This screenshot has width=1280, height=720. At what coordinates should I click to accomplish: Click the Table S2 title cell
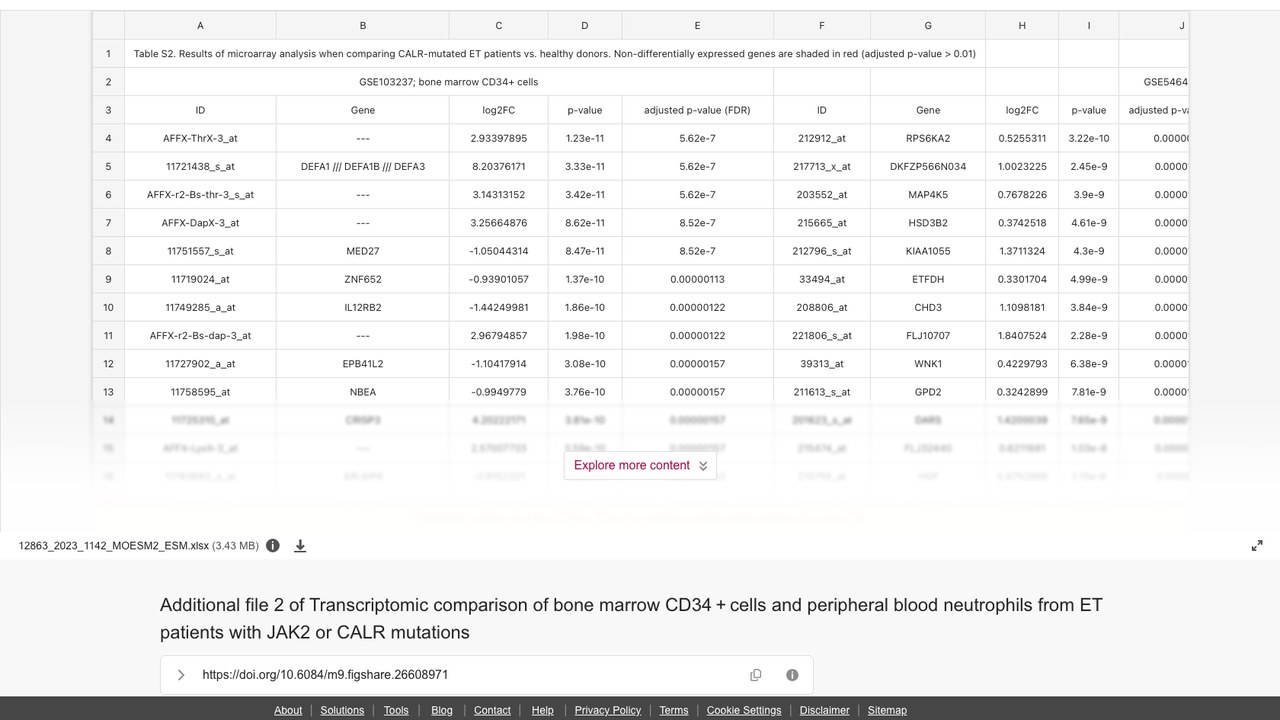(555, 54)
